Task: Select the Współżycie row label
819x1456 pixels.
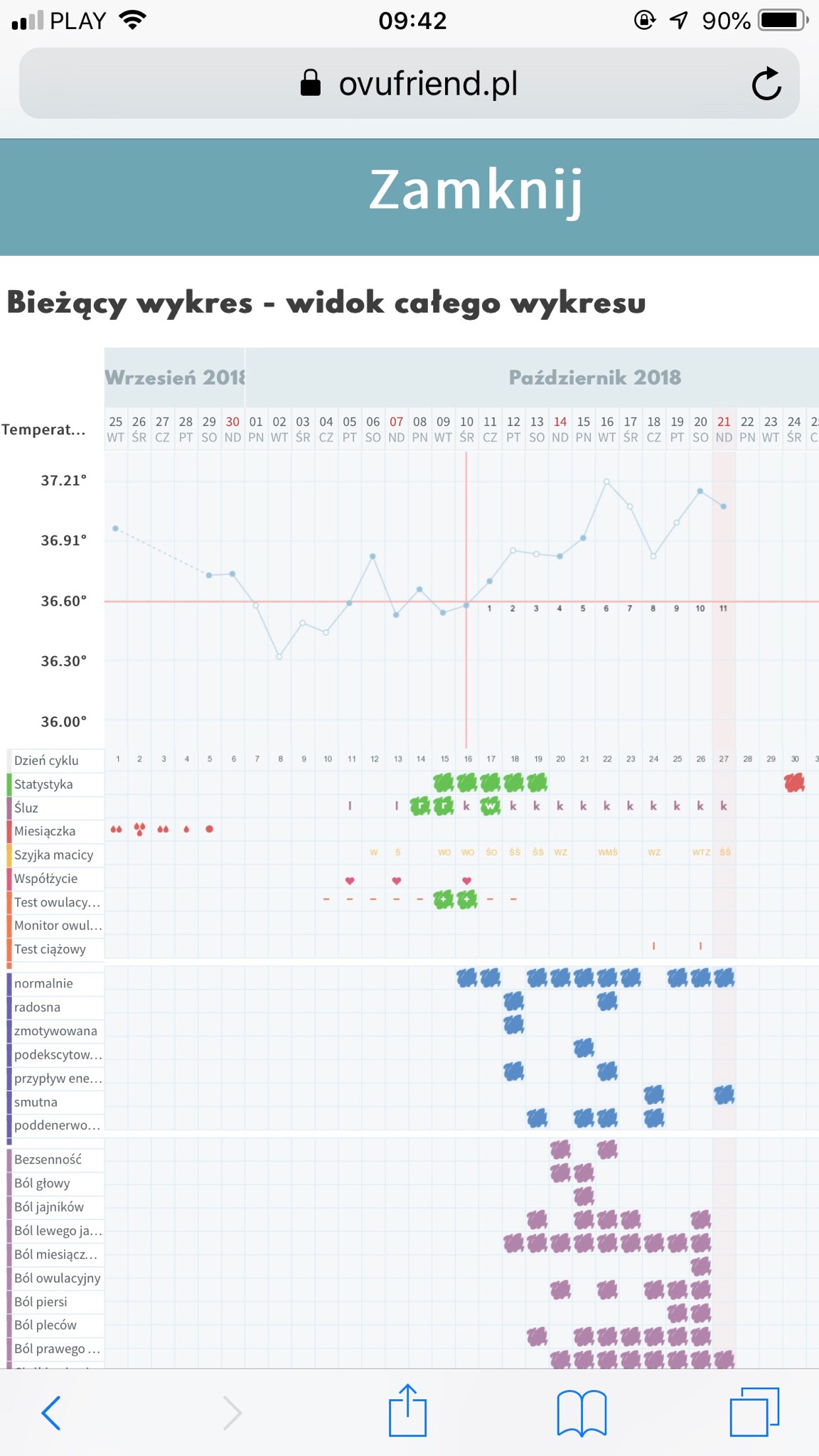Action: point(46,879)
